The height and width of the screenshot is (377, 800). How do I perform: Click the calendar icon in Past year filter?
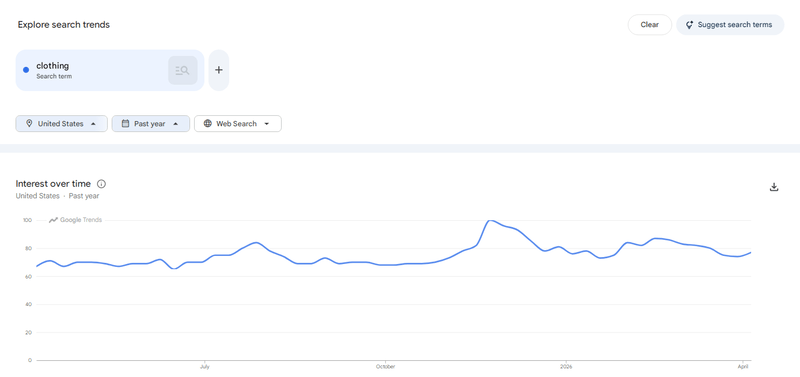(x=125, y=123)
